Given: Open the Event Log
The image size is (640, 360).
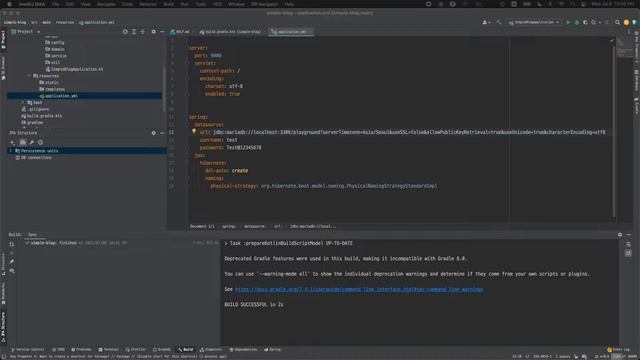Looking at the screenshot, I should (618, 350).
